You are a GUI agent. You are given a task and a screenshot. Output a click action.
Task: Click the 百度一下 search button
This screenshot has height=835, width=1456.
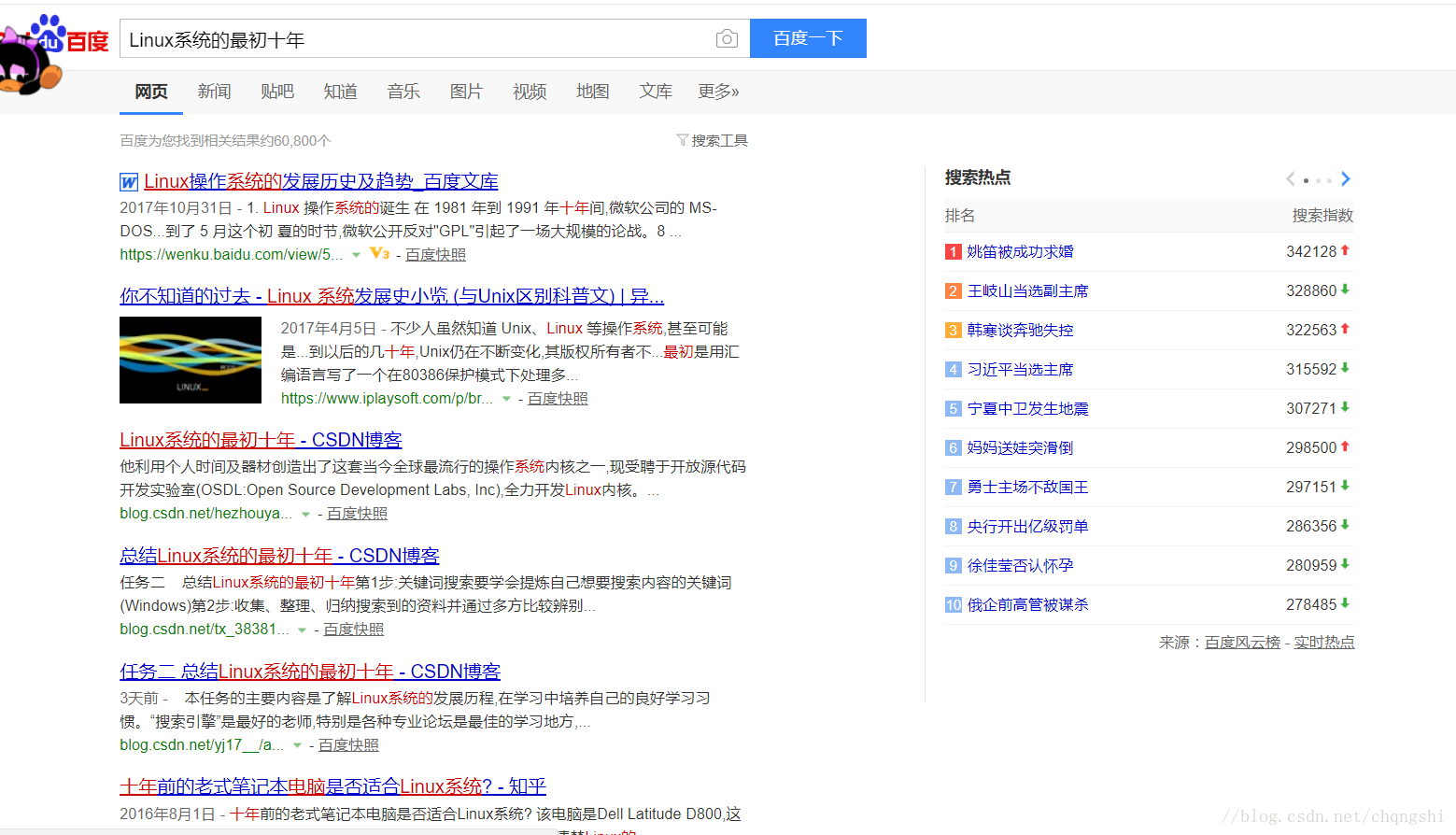pos(808,38)
